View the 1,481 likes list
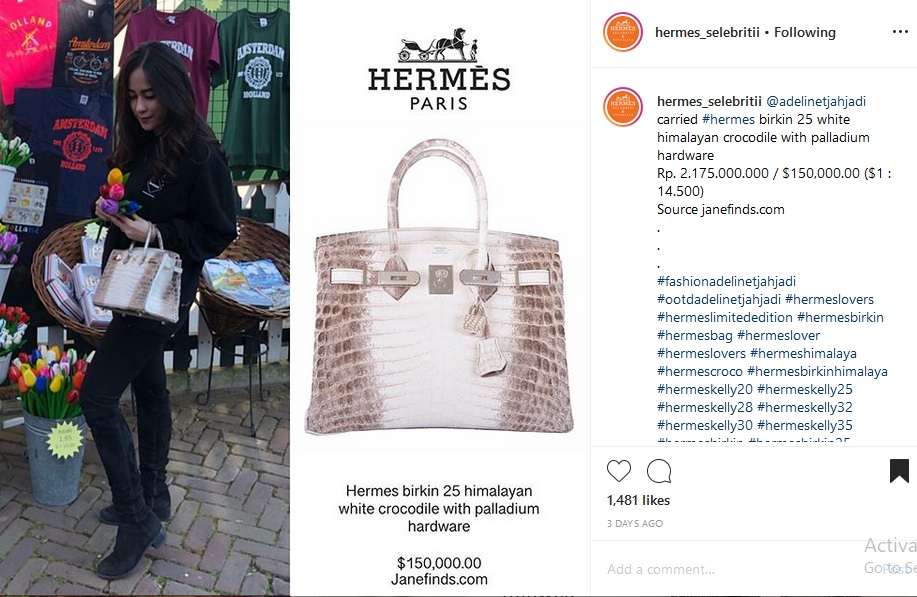The image size is (917, 597). (x=638, y=501)
